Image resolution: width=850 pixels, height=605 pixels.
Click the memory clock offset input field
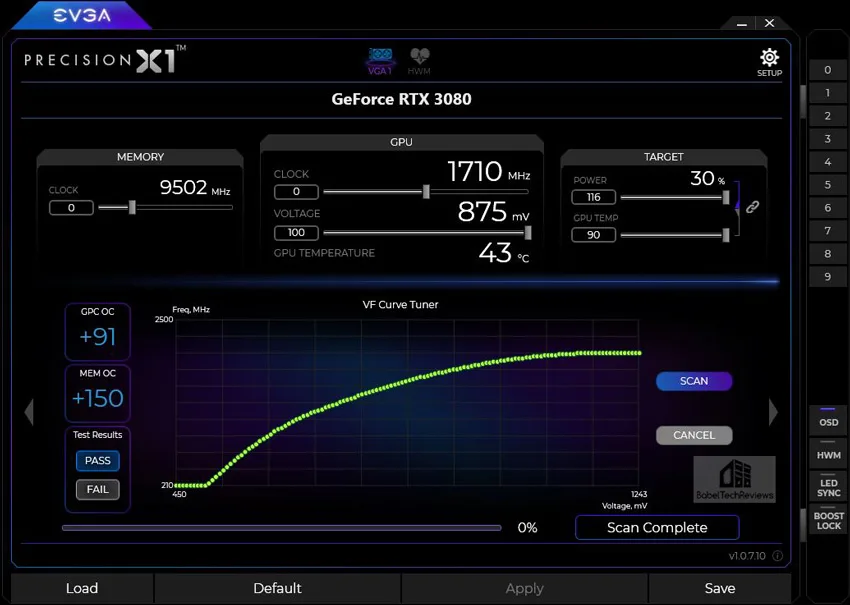[x=71, y=208]
